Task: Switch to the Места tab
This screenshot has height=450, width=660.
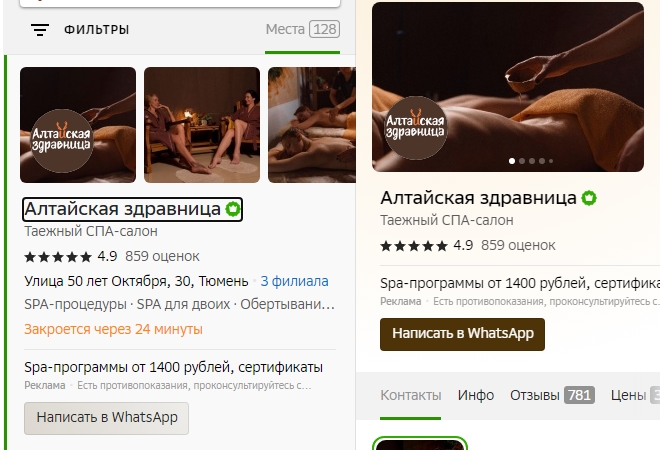Action: (x=303, y=29)
